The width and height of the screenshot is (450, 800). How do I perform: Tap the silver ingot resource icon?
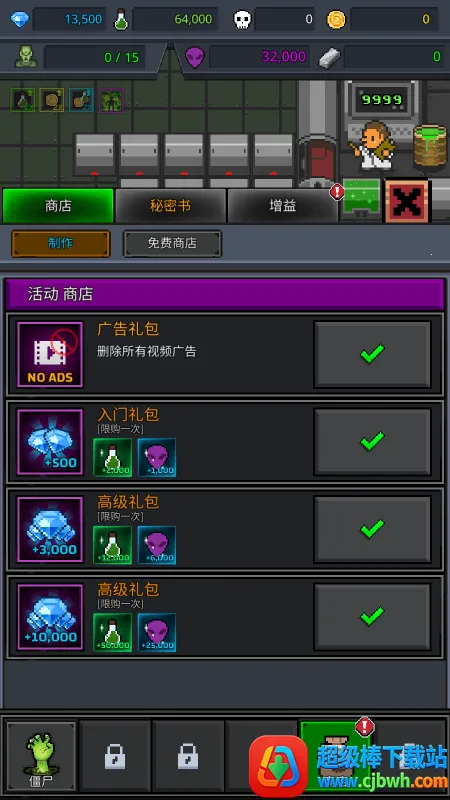pos(329,58)
